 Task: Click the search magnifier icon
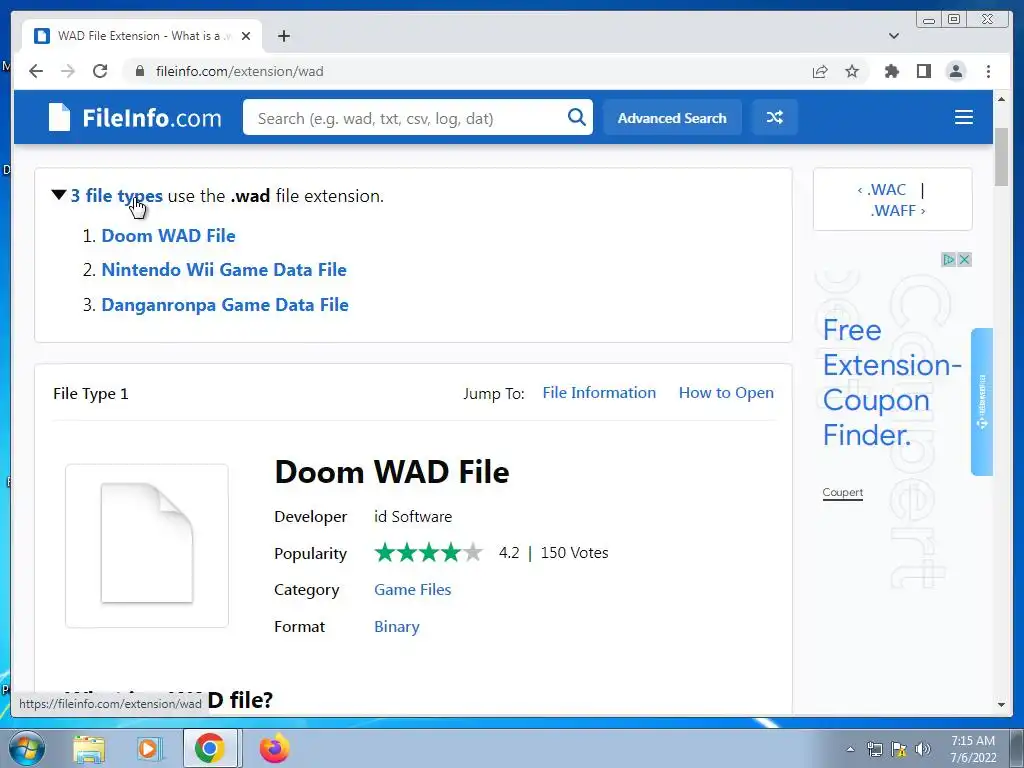pos(577,118)
